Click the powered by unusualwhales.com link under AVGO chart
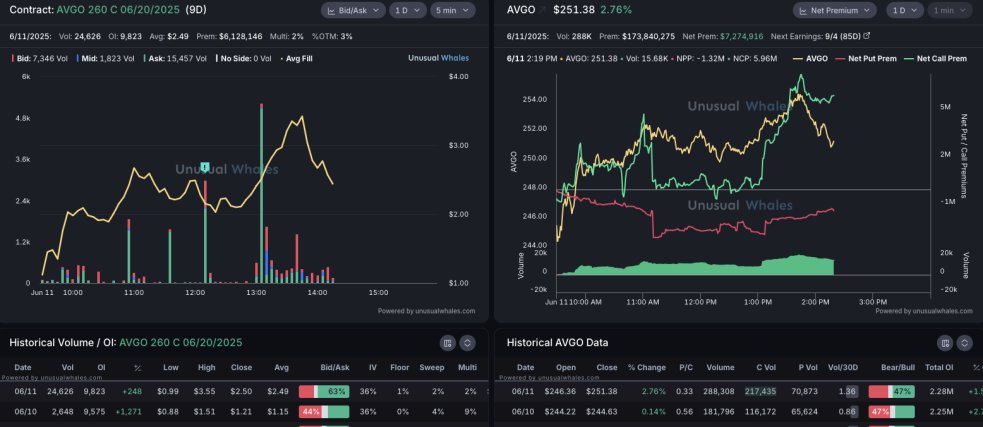983x427 pixels. point(923,311)
